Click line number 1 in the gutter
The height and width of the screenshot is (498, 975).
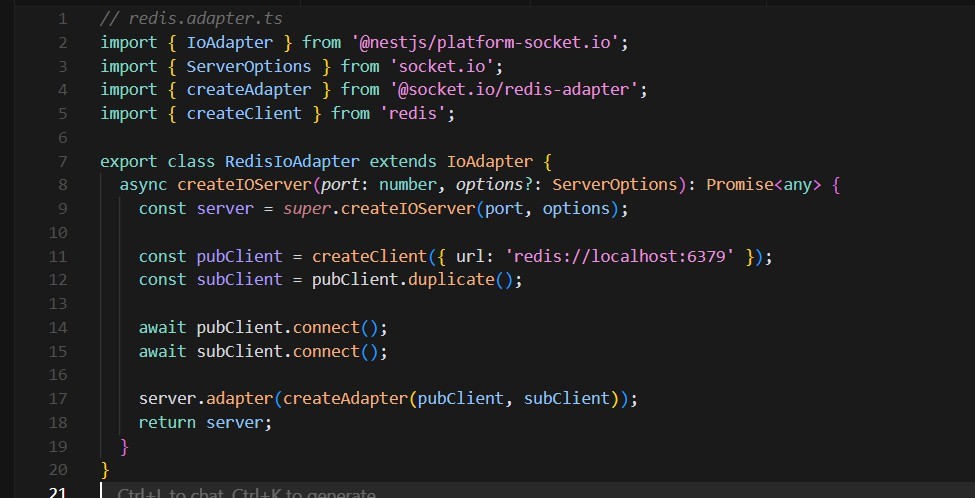(62, 19)
